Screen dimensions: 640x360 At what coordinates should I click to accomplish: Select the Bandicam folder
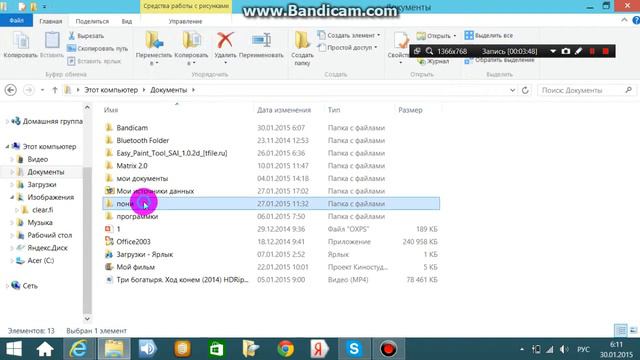point(271,128)
